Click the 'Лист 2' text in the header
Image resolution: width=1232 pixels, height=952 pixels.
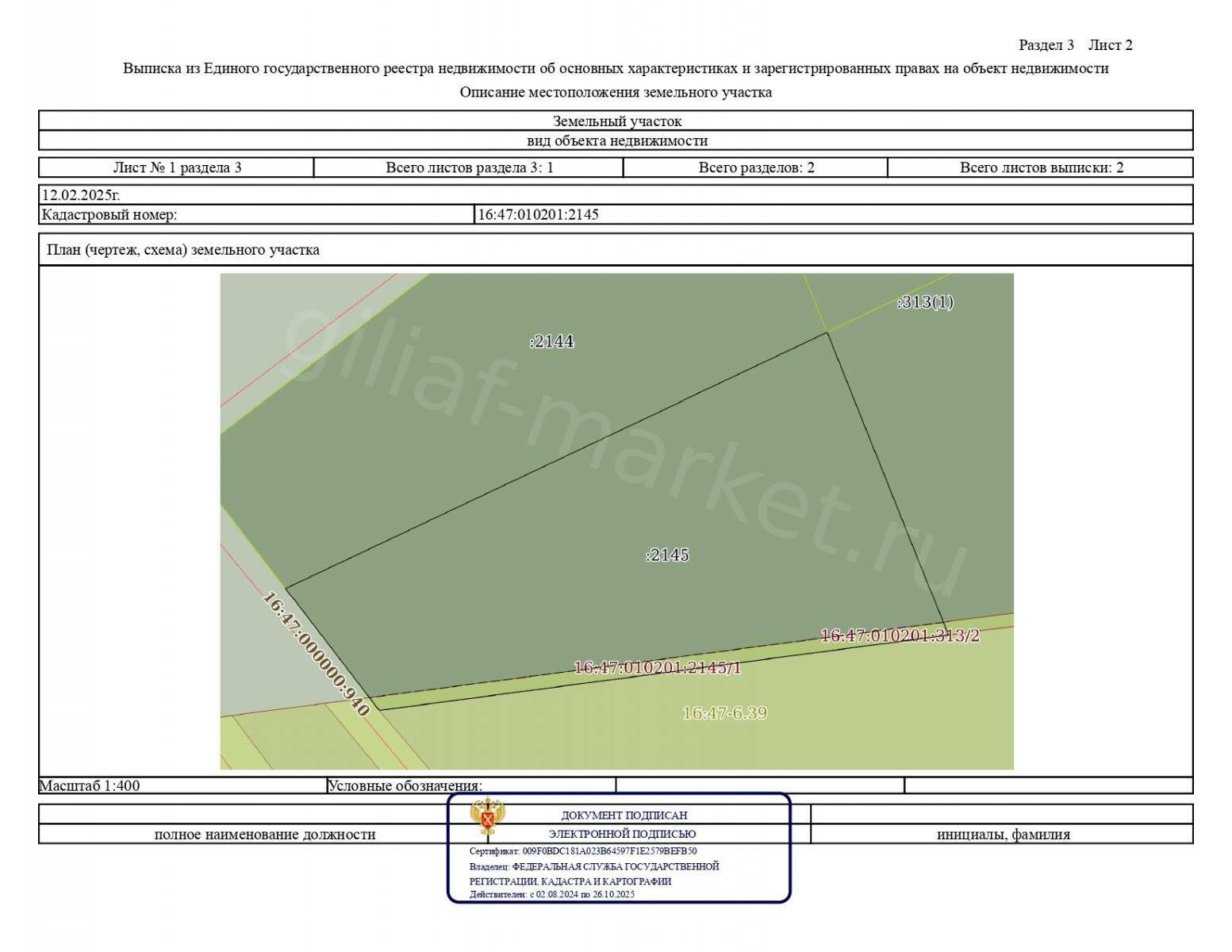[x=1110, y=45]
